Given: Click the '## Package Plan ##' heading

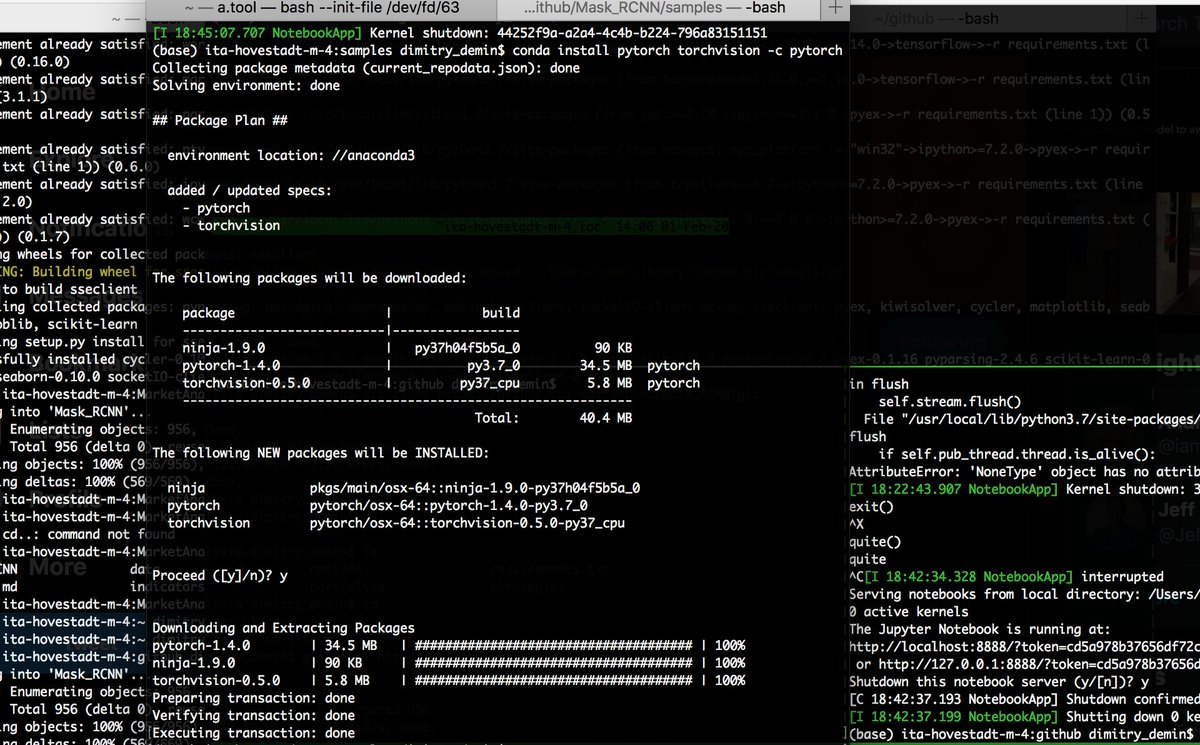Looking at the screenshot, I should (x=220, y=121).
